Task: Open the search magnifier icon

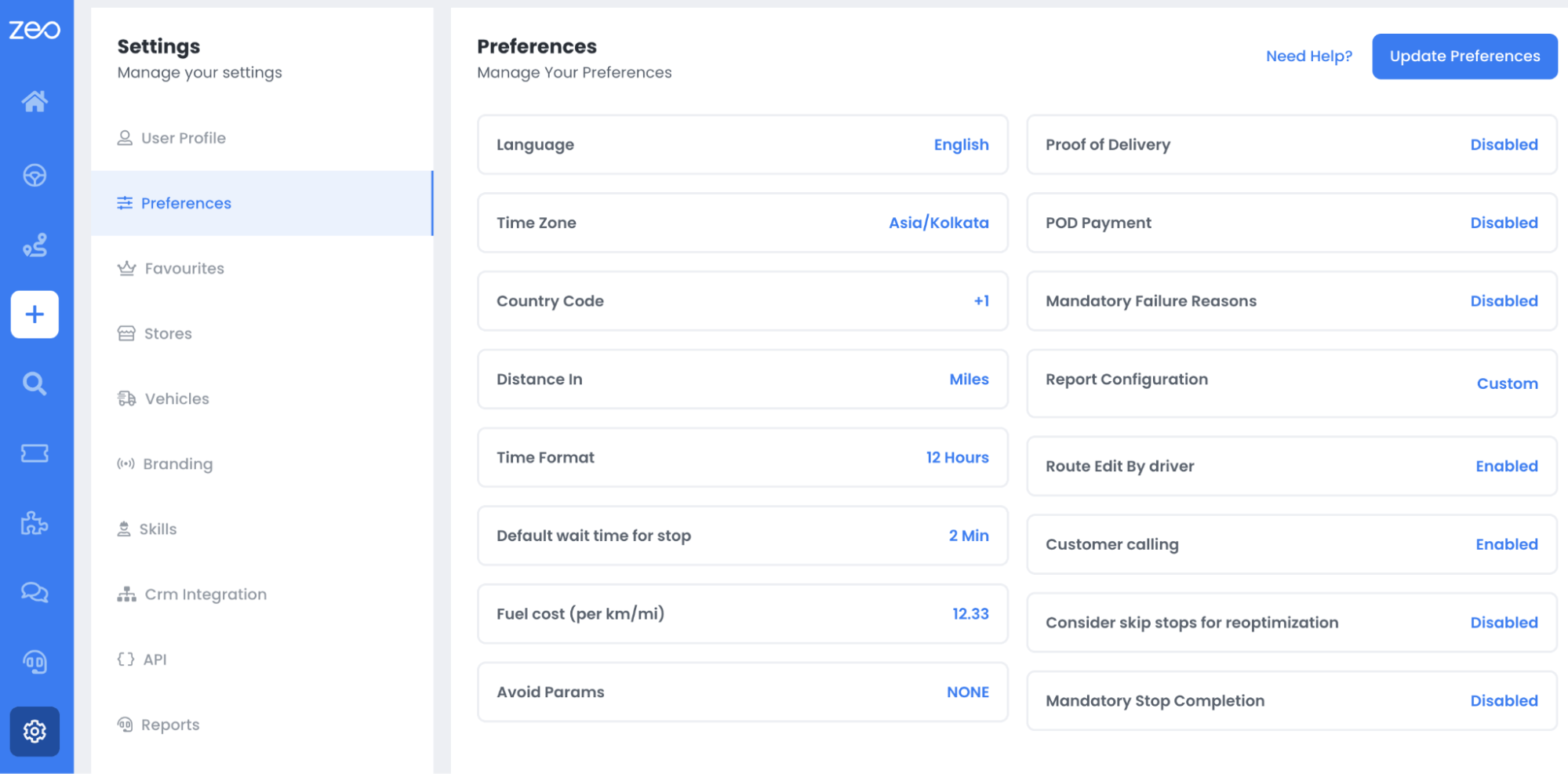Action: click(35, 383)
